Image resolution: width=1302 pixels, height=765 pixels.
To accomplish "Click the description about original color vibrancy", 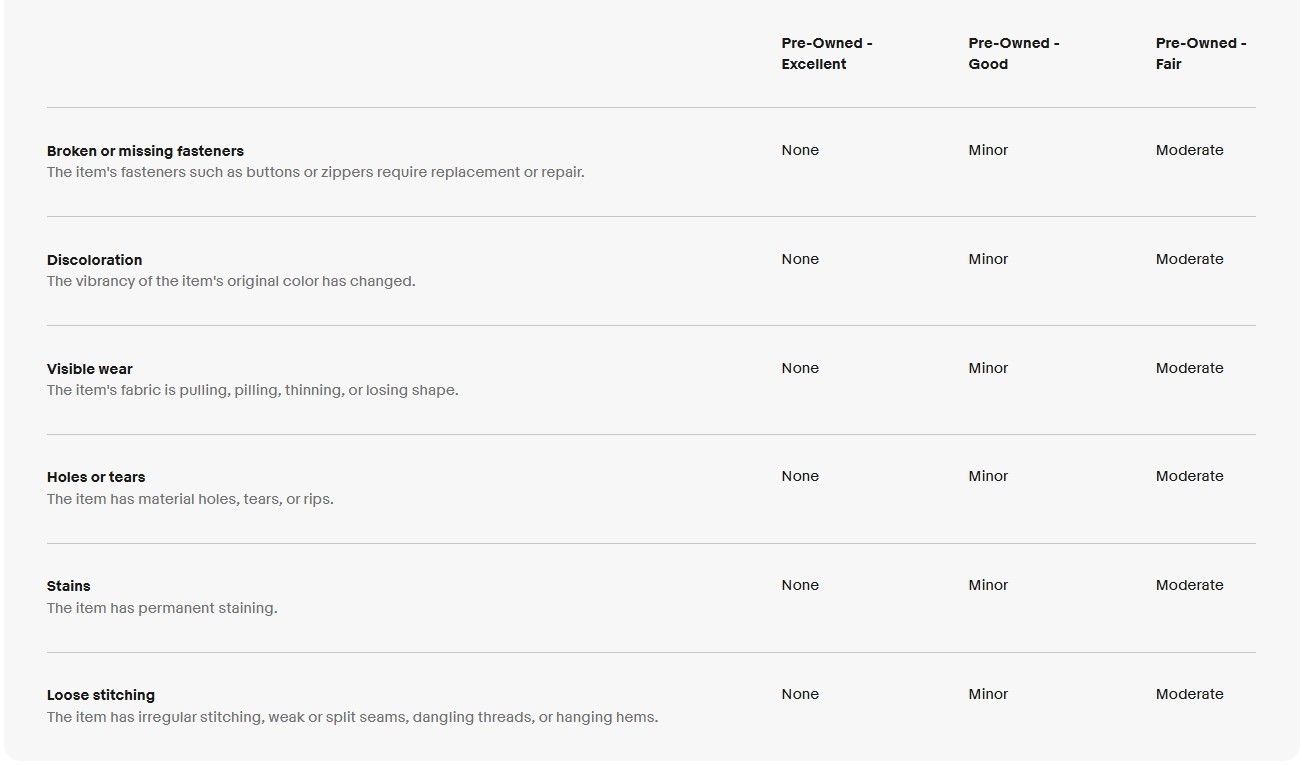I will coord(231,281).
